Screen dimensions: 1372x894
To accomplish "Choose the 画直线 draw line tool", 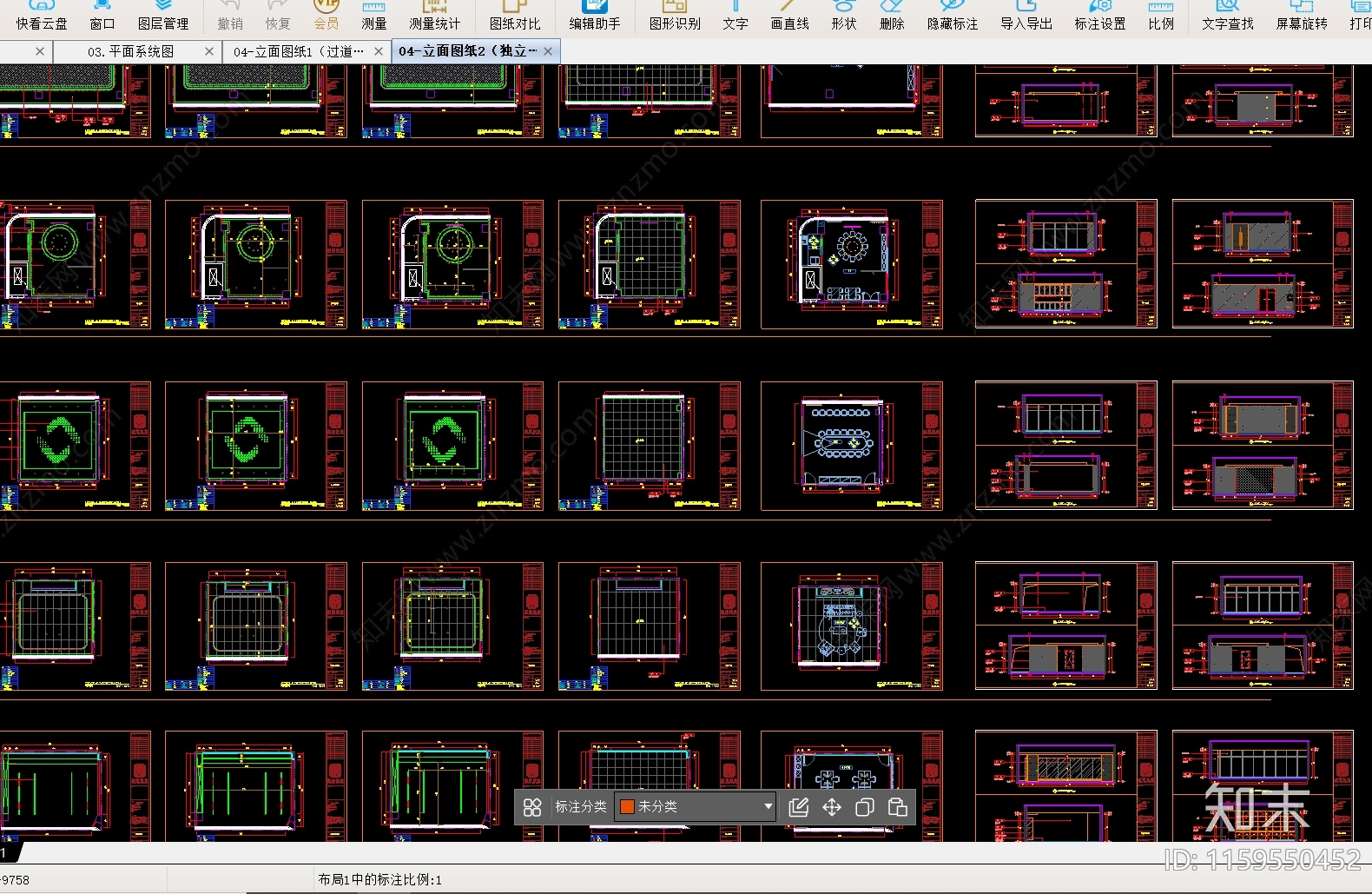I will click(789, 16).
